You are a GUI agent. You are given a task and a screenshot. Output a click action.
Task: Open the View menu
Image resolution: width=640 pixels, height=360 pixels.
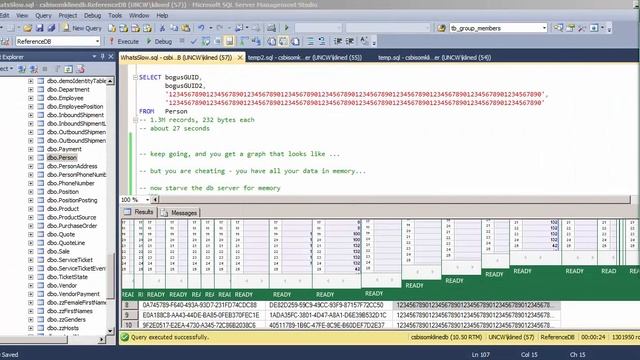[x=22, y=16]
